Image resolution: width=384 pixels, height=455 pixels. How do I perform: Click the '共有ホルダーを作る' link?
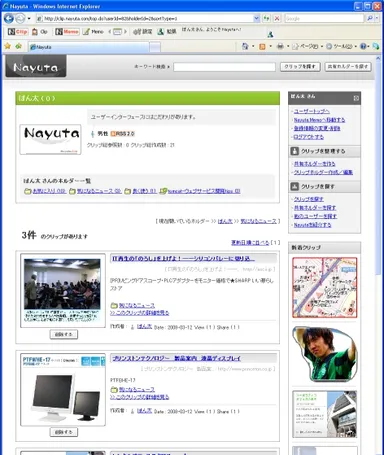314,164
